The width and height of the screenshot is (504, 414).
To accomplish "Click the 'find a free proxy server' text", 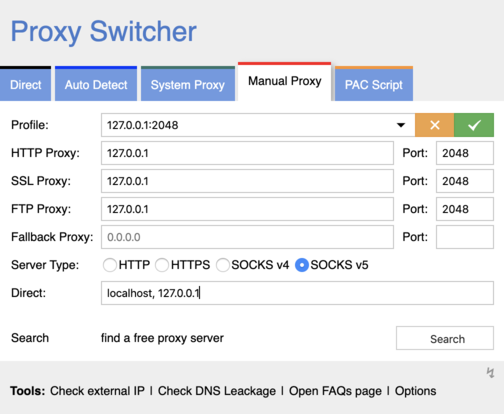I will (x=162, y=338).
